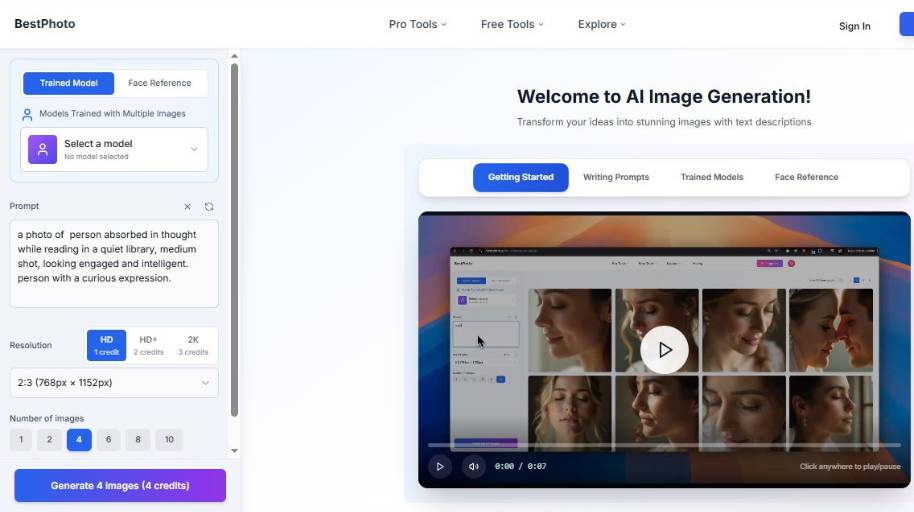Click the purple model avatar icon
914x512 pixels.
click(42, 149)
